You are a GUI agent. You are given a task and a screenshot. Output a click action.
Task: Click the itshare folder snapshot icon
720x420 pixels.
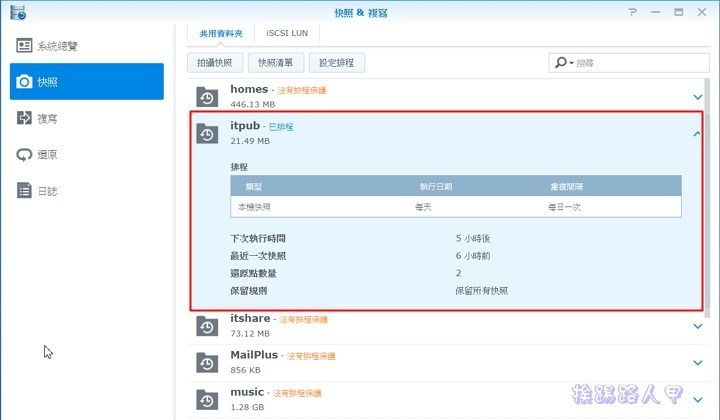point(207,326)
